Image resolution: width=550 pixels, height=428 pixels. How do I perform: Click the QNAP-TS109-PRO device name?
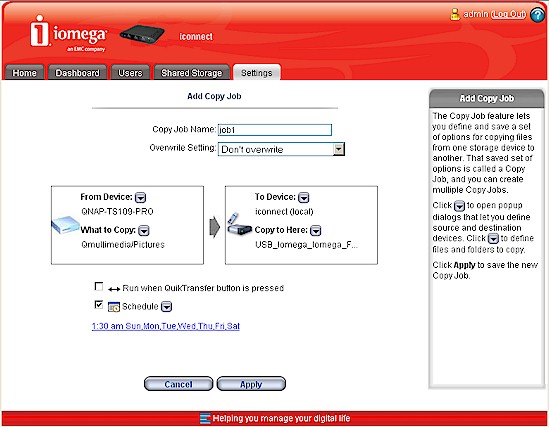(117, 212)
